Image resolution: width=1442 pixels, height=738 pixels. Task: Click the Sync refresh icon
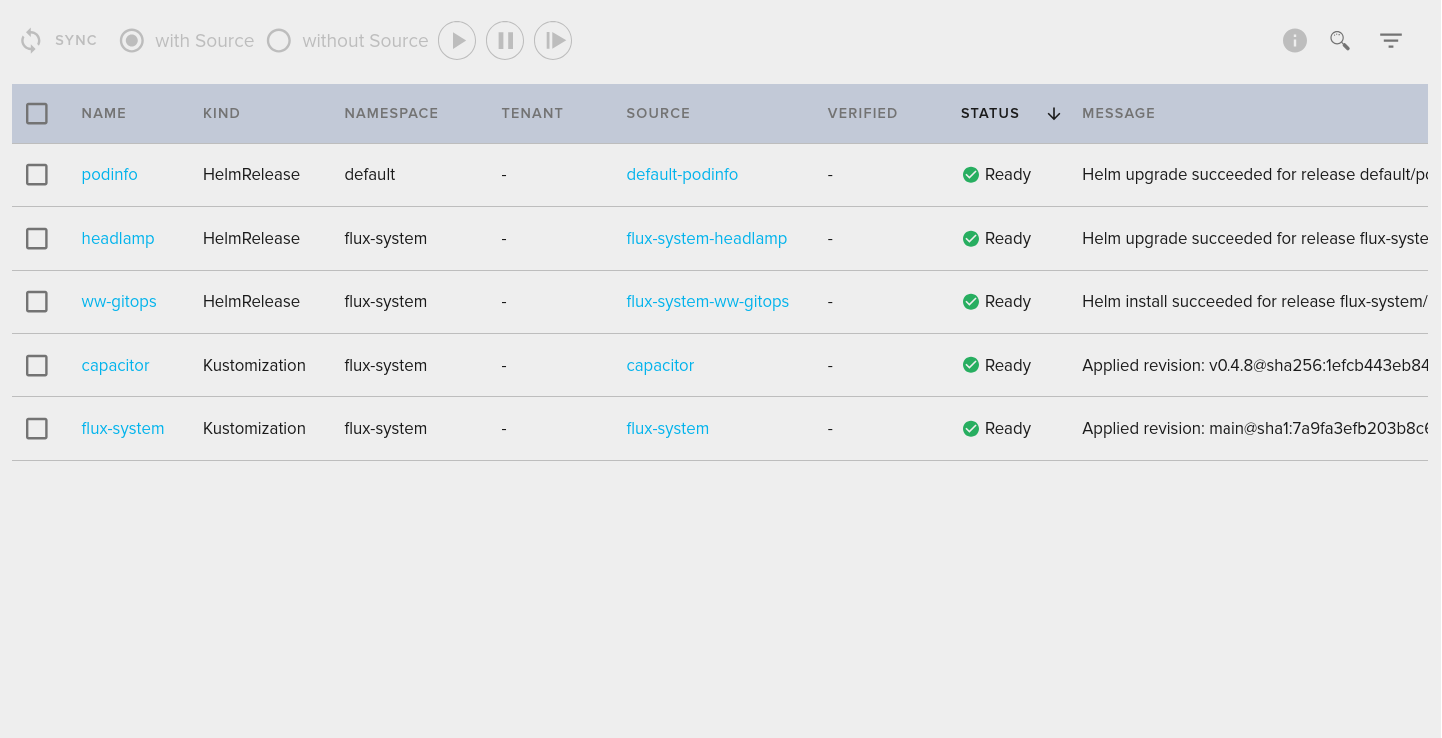point(31,41)
